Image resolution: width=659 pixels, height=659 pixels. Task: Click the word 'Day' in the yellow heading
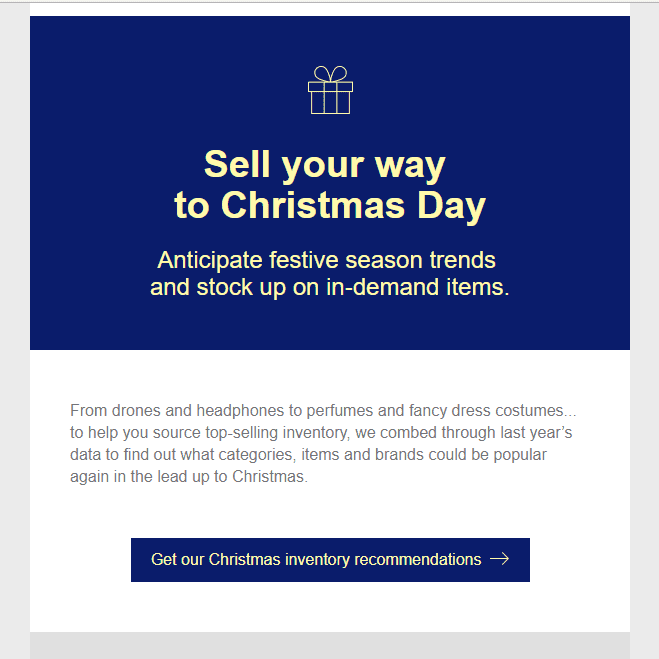pos(451,206)
